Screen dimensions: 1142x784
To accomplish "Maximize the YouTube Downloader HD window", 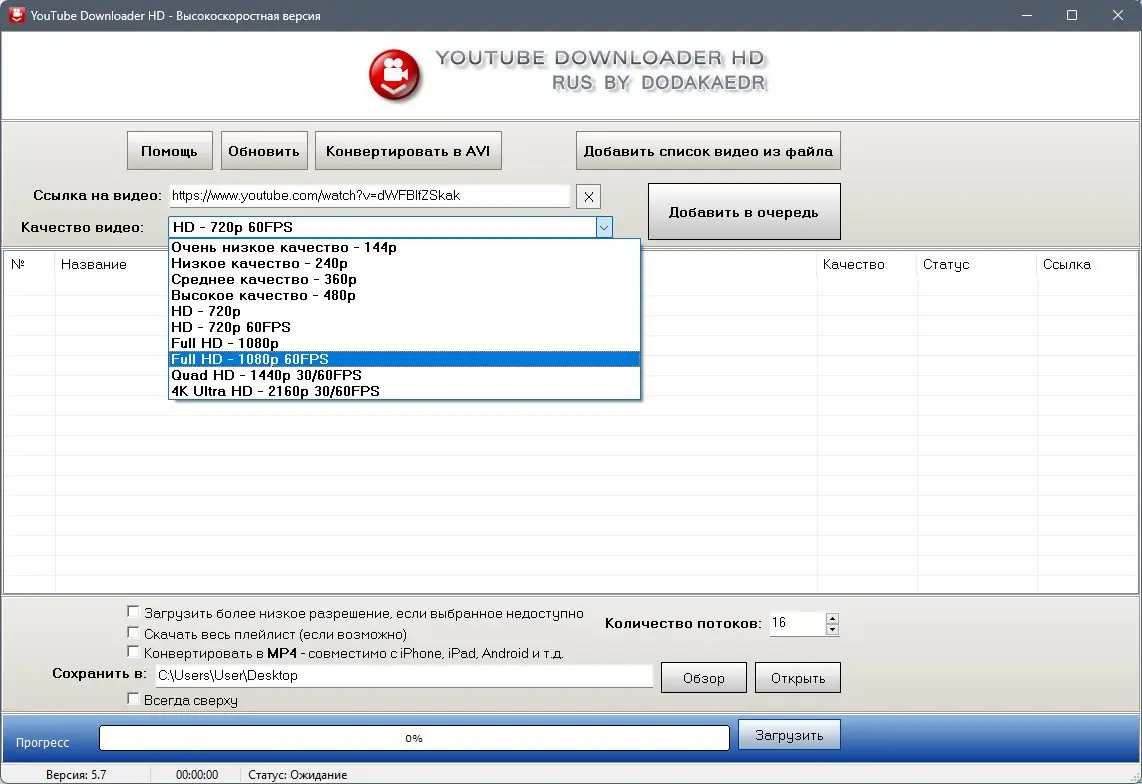I will (1072, 15).
